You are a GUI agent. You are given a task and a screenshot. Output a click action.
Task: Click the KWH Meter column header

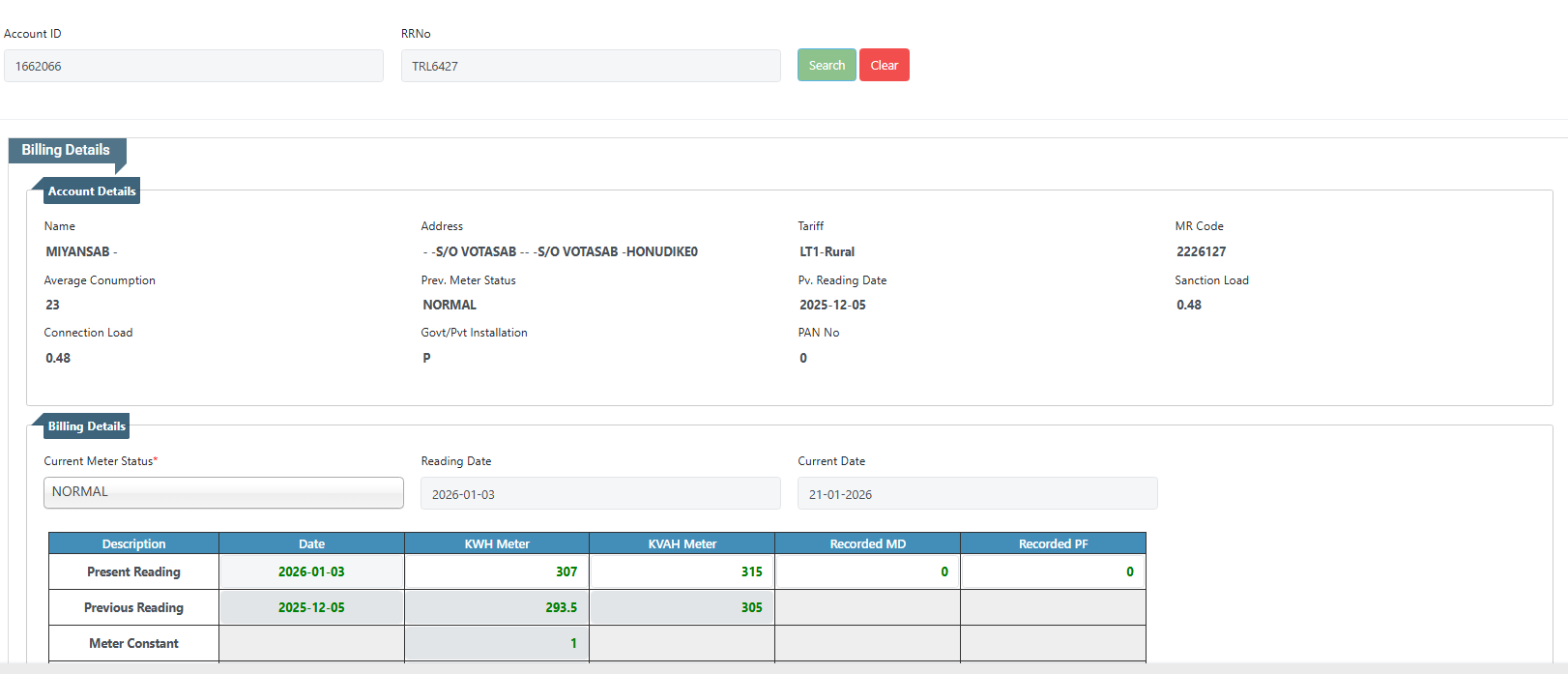point(496,543)
